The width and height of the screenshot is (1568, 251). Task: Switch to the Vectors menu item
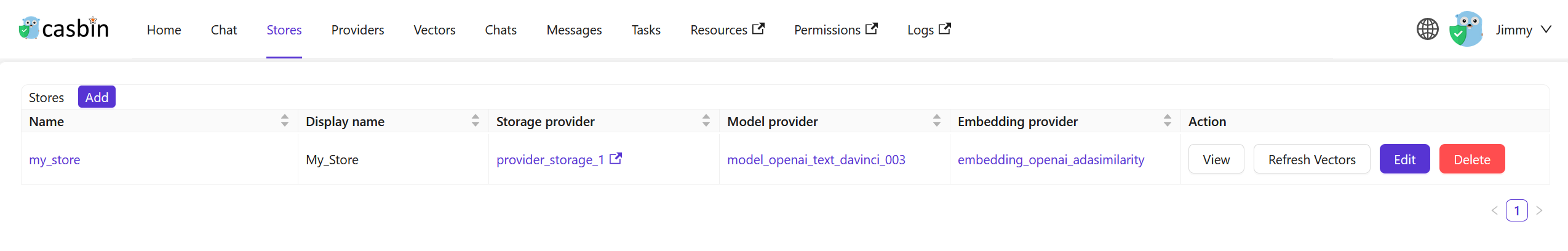point(434,30)
